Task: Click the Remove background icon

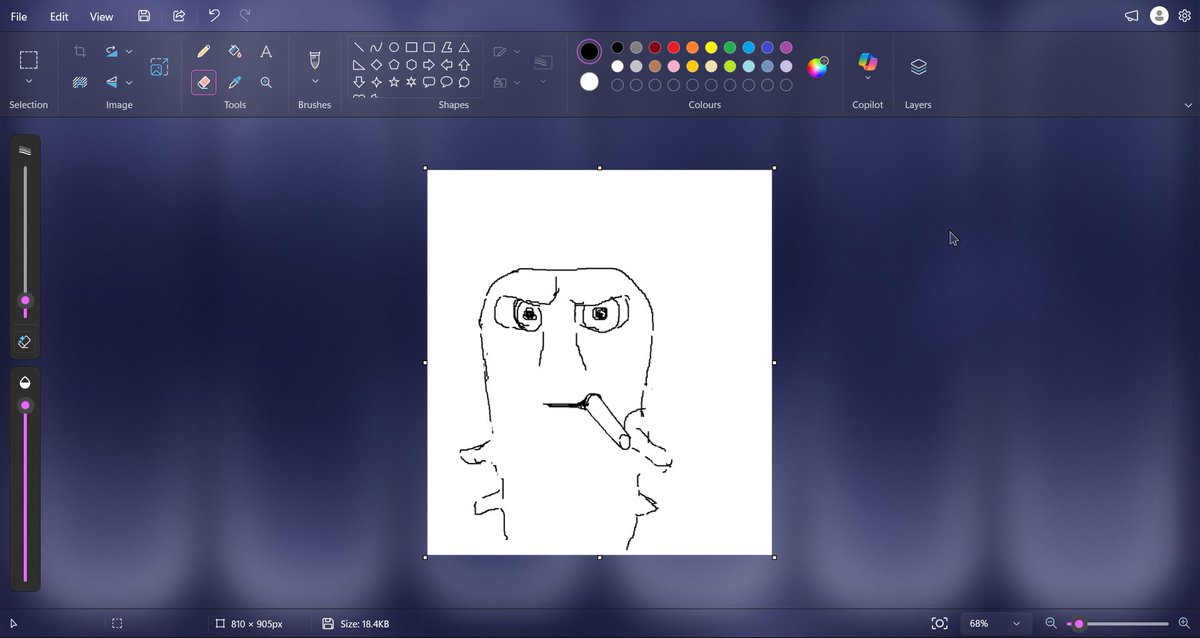Action: click(x=80, y=82)
